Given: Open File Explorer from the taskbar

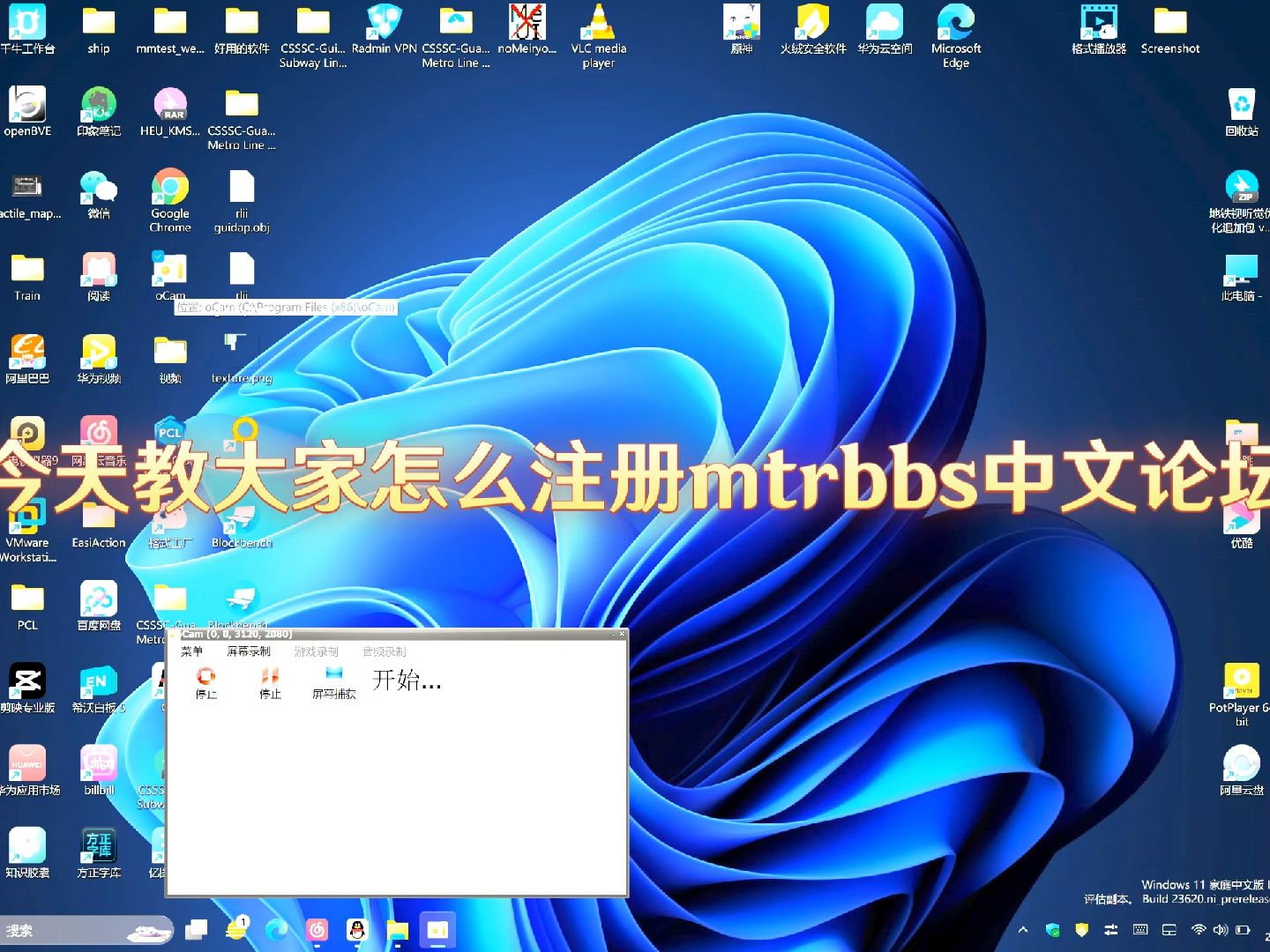Looking at the screenshot, I should point(398,930).
